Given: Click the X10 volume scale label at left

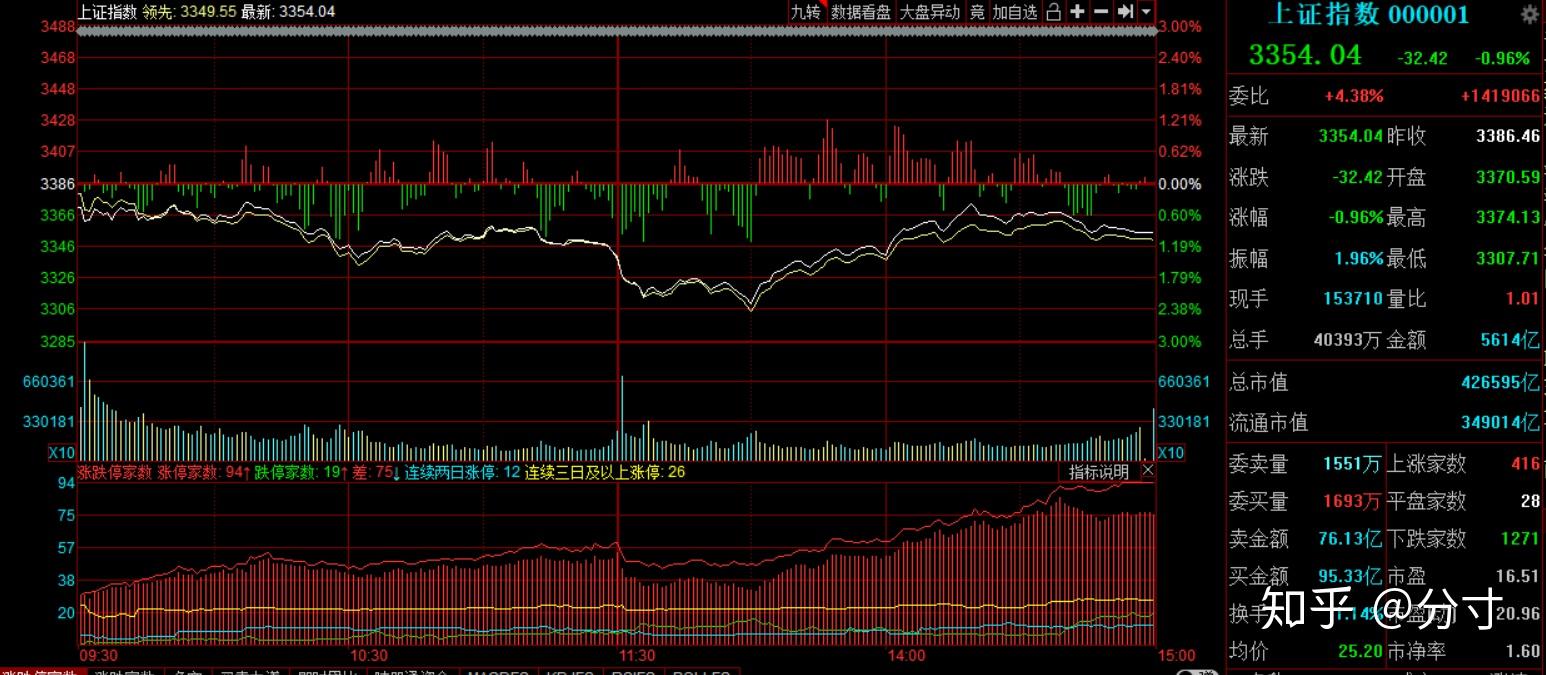Looking at the screenshot, I should [61, 453].
